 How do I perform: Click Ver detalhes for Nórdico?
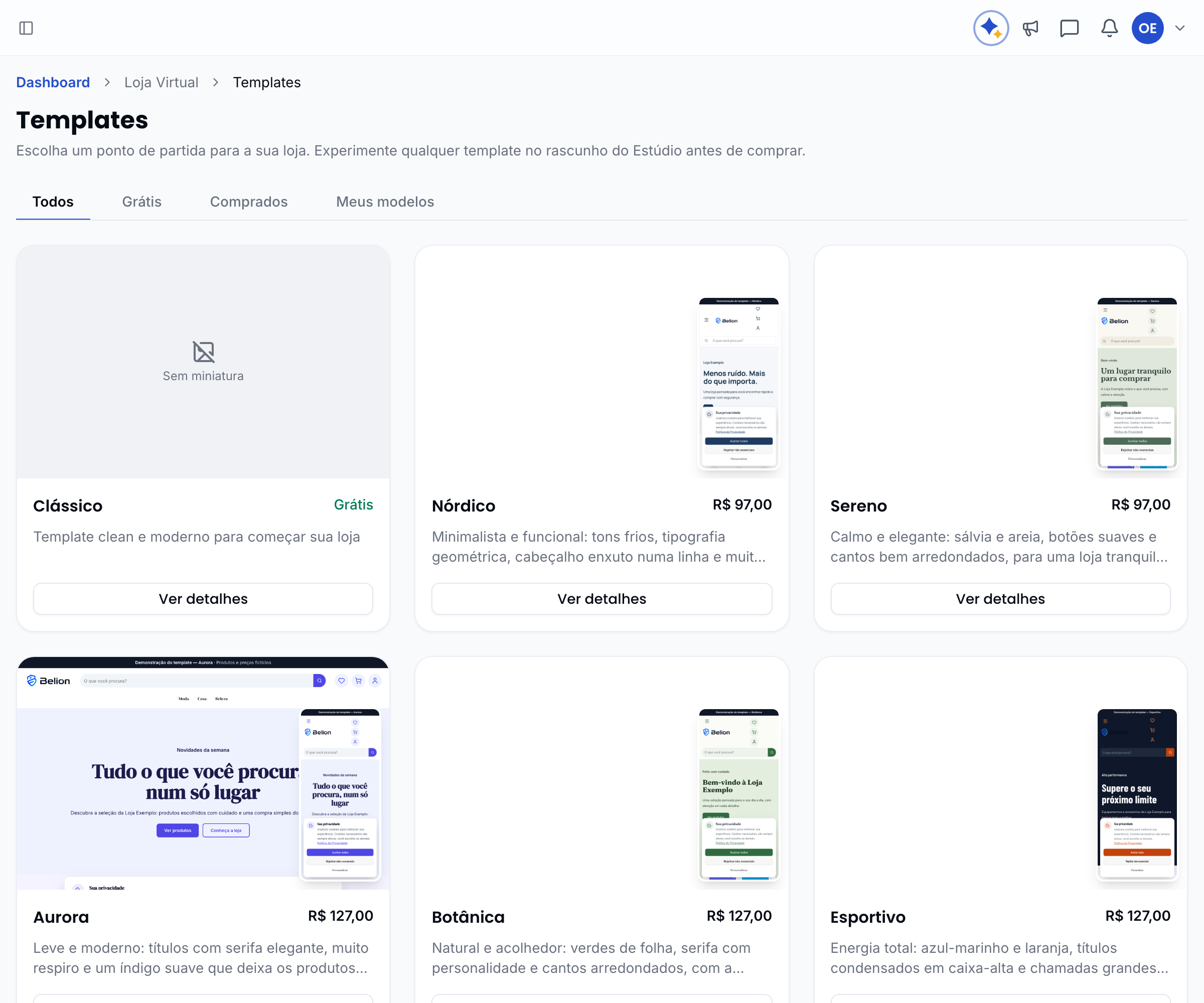601,599
